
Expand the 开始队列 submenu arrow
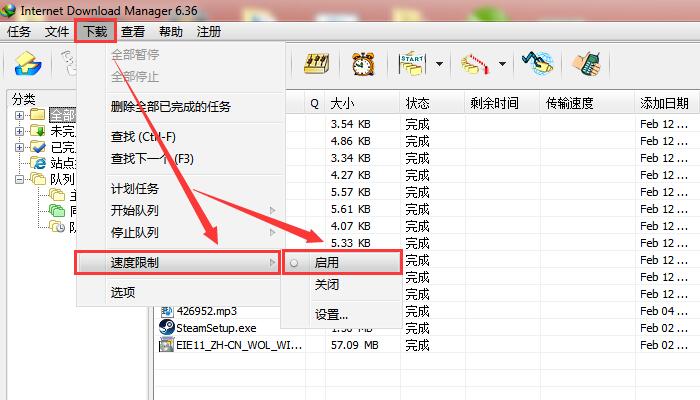point(272,210)
